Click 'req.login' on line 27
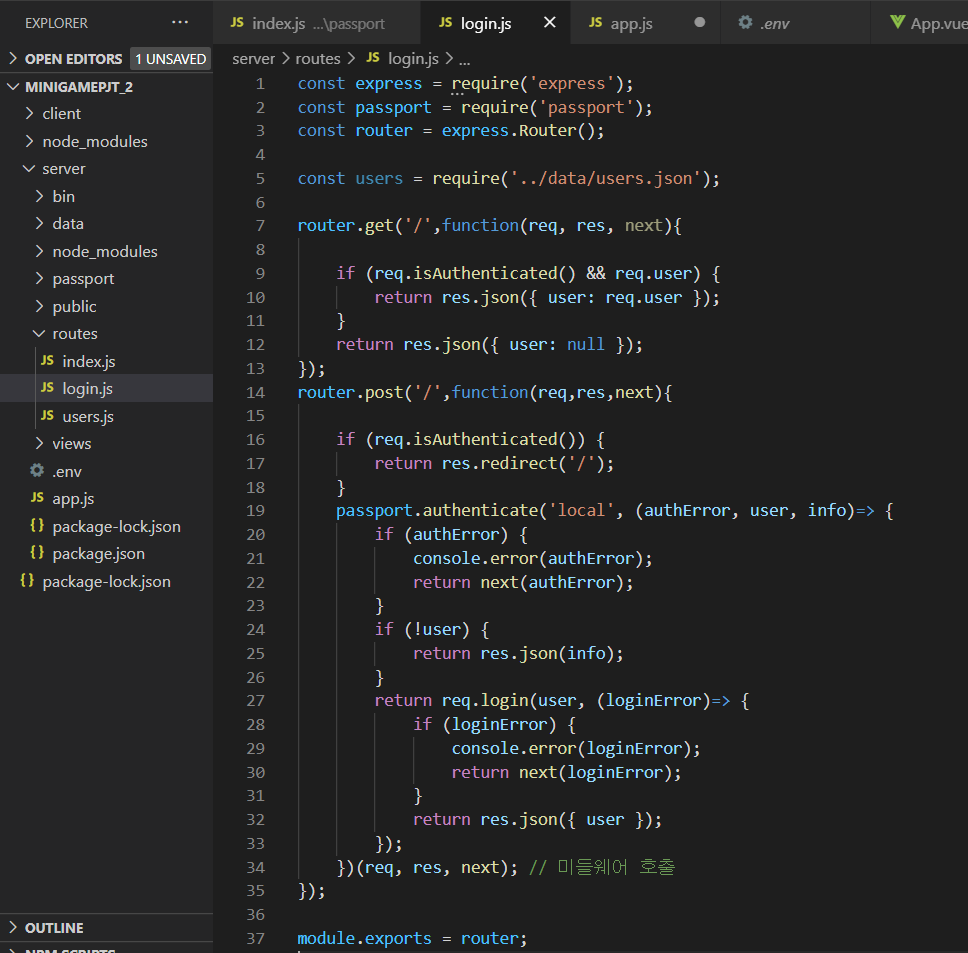968x953 pixels. click(485, 700)
